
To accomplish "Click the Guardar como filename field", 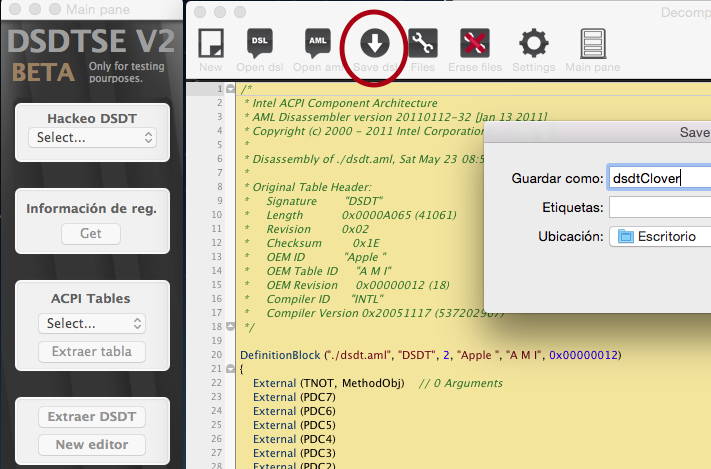I will pyautogui.click(x=659, y=178).
